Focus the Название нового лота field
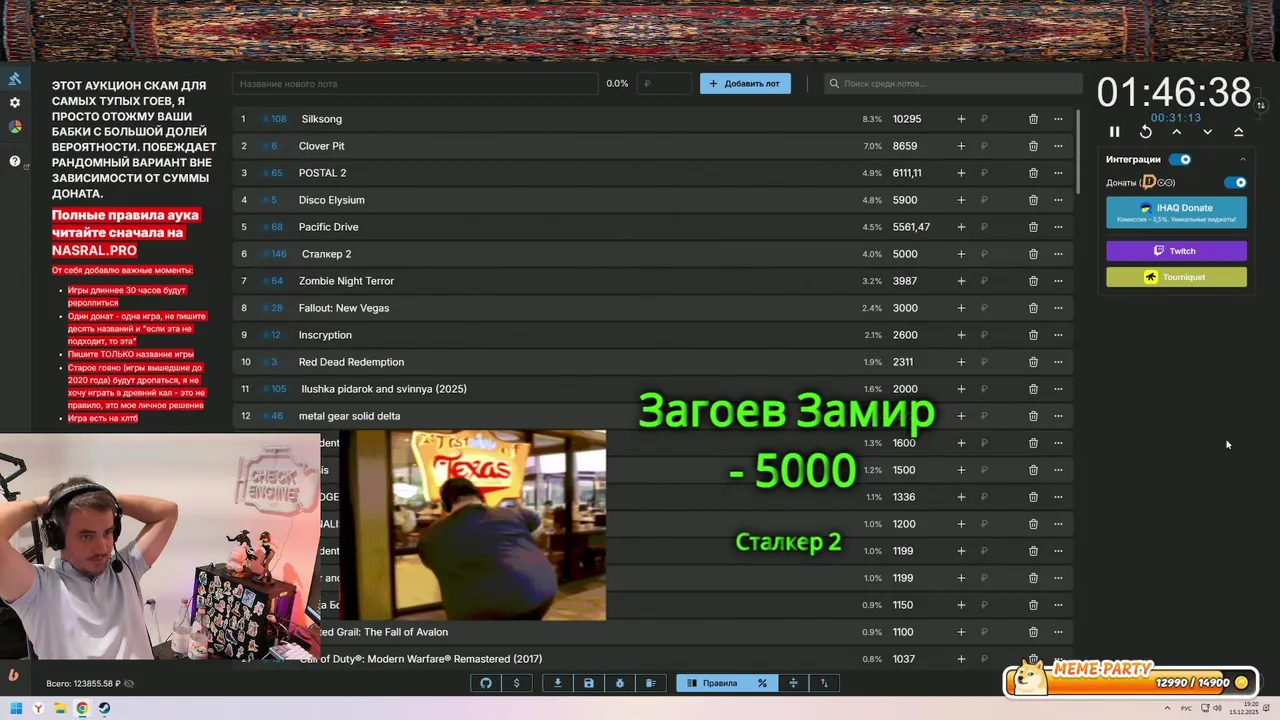Viewport: 1280px width, 720px height. [x=415, y=84]
